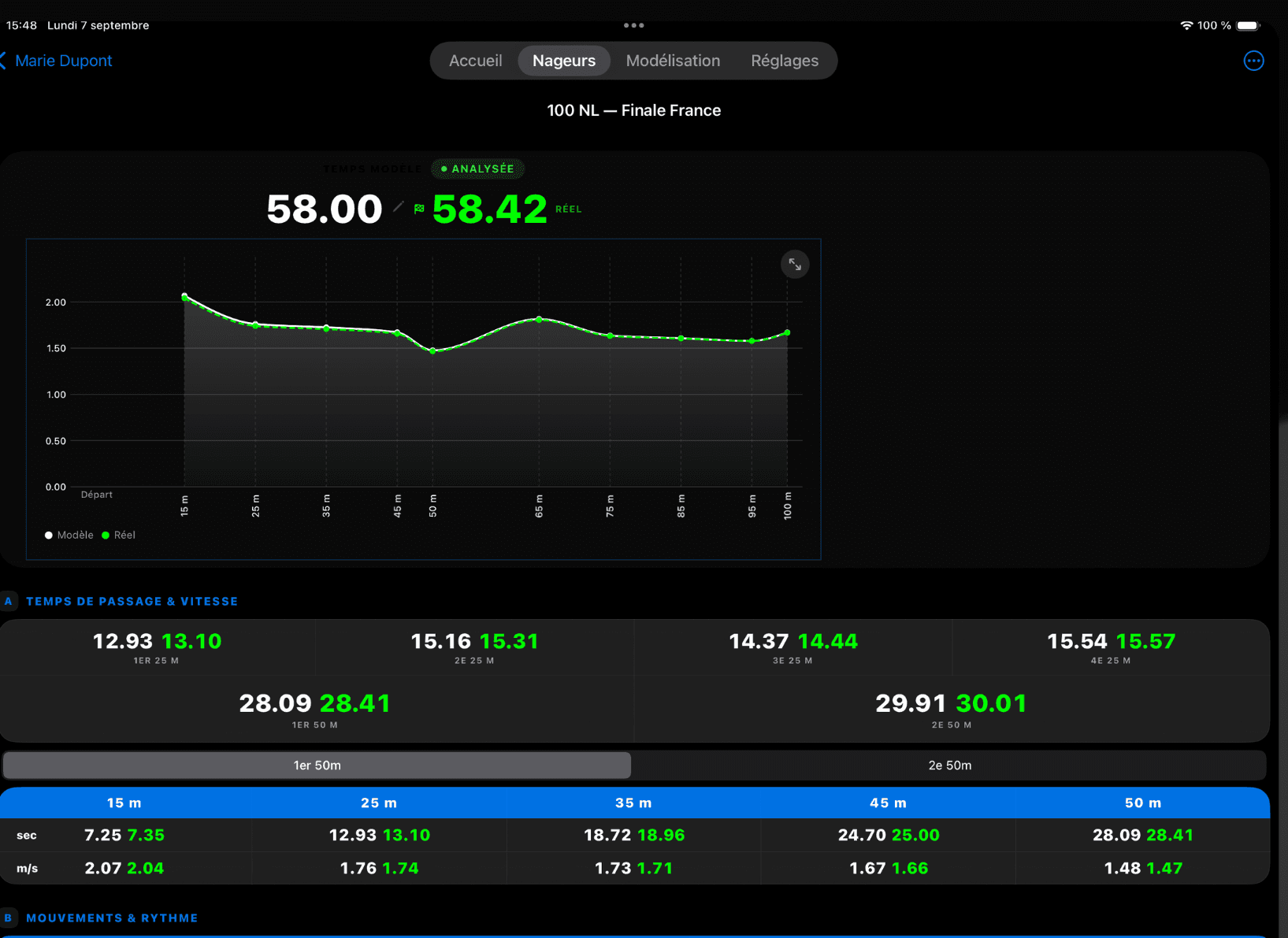The width and height of the screenshot is (1288, 938).
Task: Click the chart data point at 100 m
Action: [787, 333]
